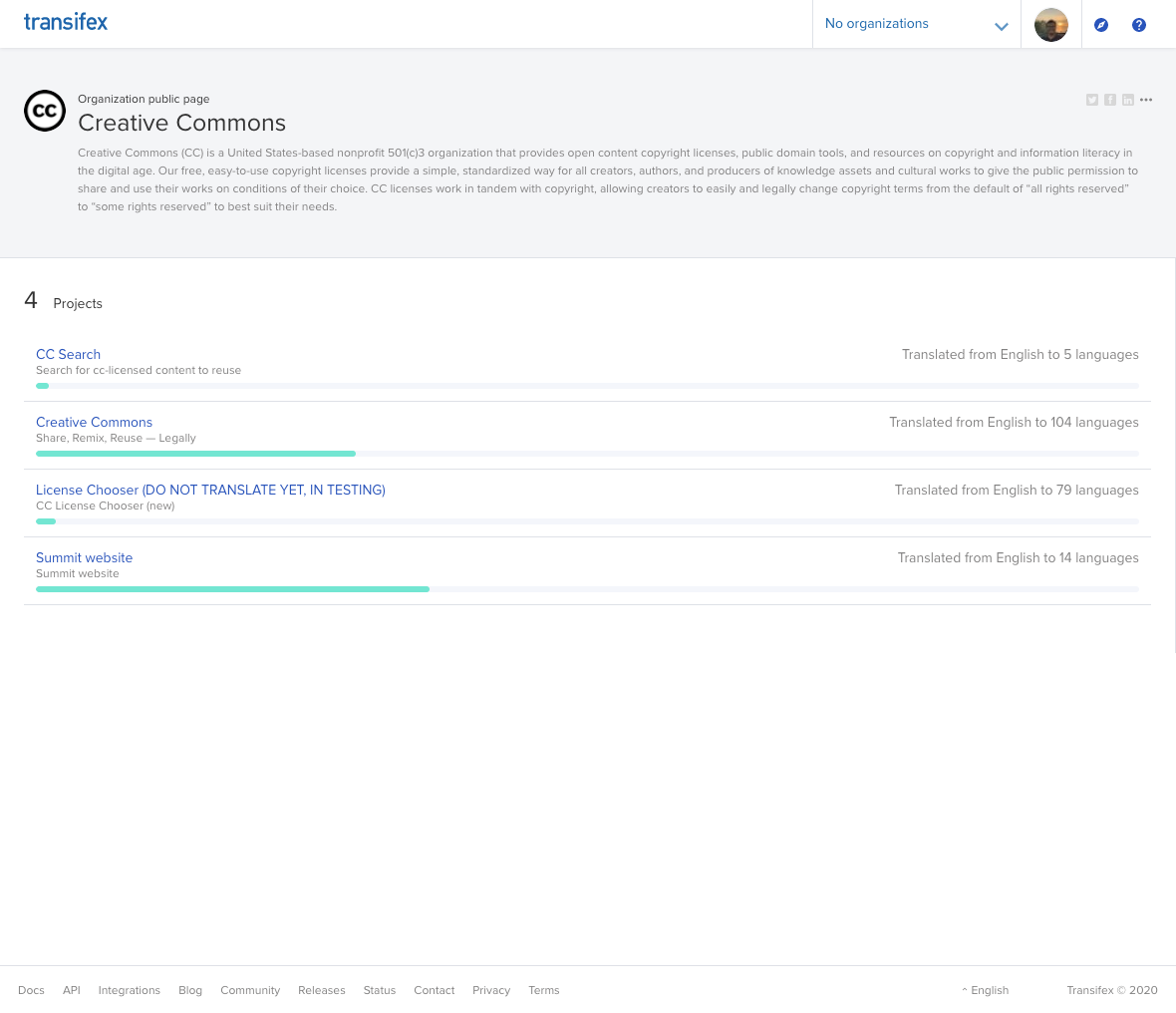Viewport: 1176px width, 1013px height.
Task: Share page via Twitter icon
Action: point(1092,100)
